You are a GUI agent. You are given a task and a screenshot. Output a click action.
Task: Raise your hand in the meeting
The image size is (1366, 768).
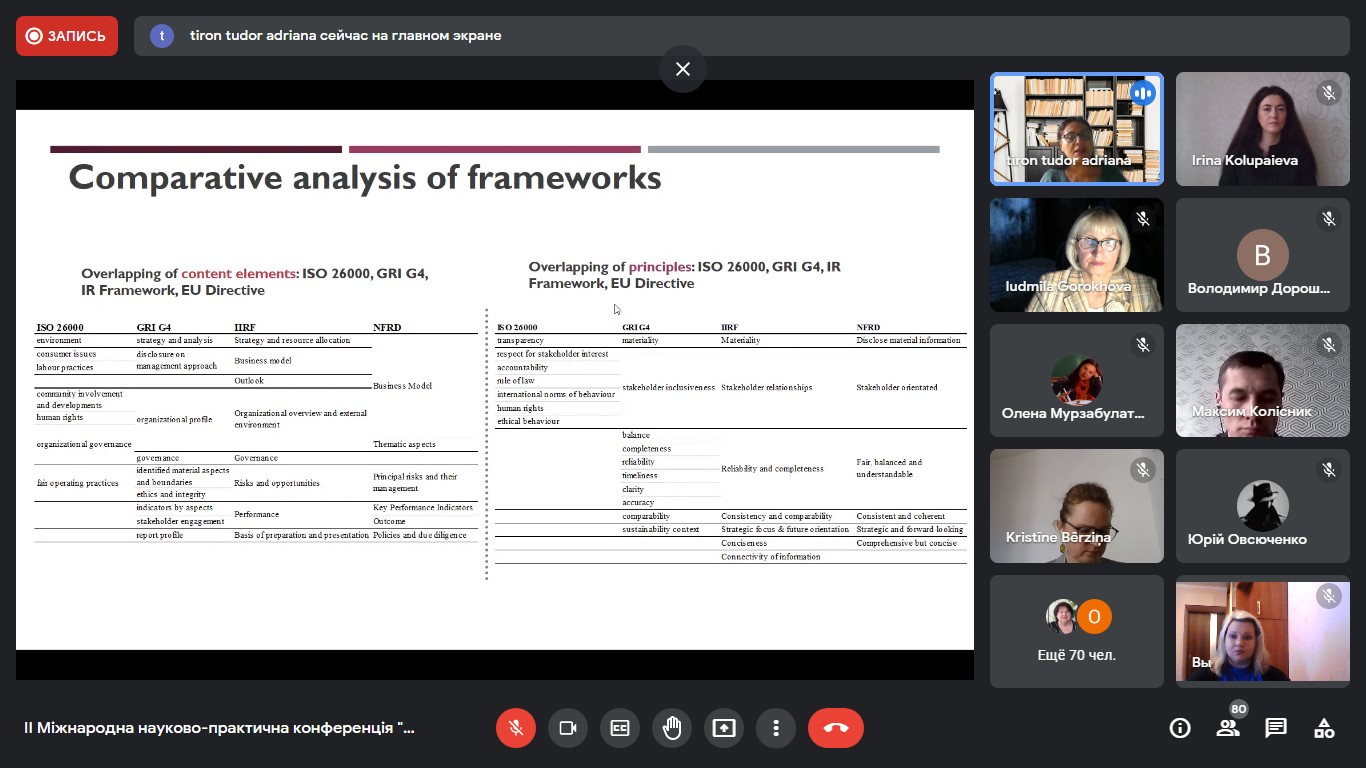pyautogui.click(x=672, y=728)
